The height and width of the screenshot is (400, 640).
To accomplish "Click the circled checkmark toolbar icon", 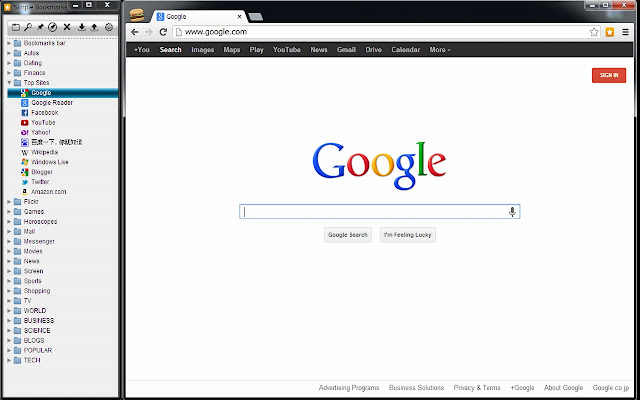I will pos(53,27).
